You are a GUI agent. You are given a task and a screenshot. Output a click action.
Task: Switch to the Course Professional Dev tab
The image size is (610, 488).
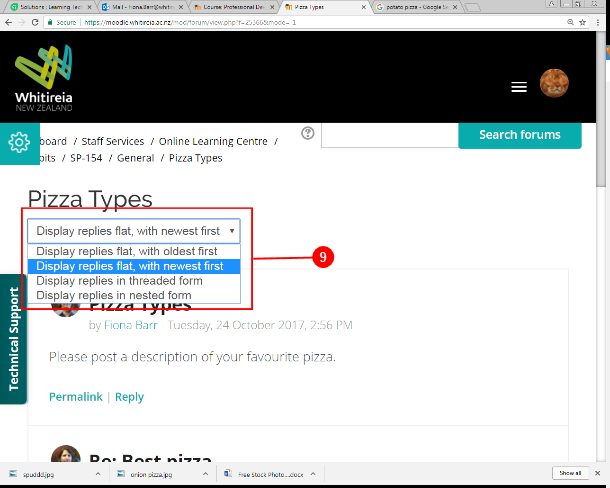233,7
